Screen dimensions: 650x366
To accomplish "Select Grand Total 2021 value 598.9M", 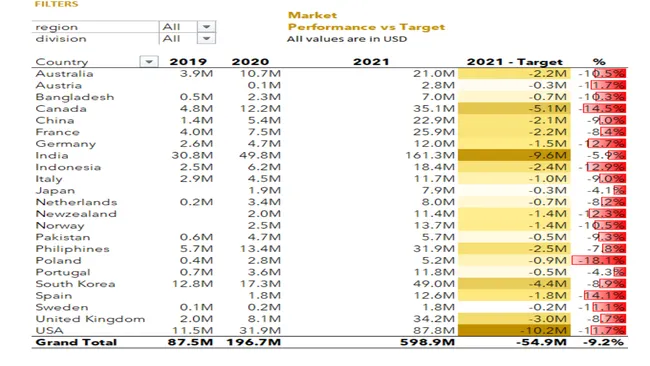I will coord(427,342).
